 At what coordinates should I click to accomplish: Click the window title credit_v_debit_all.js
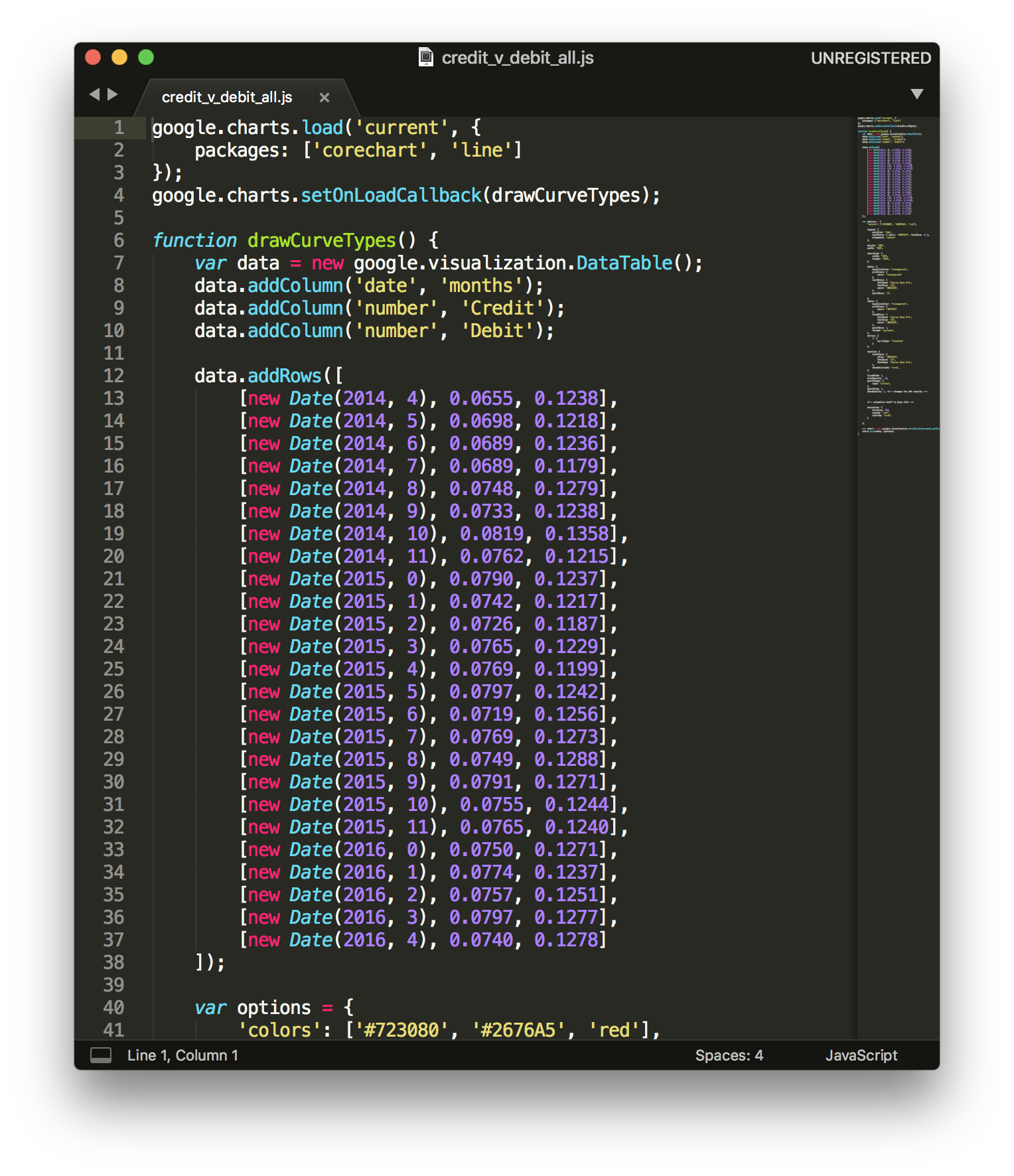coord(518,58)
